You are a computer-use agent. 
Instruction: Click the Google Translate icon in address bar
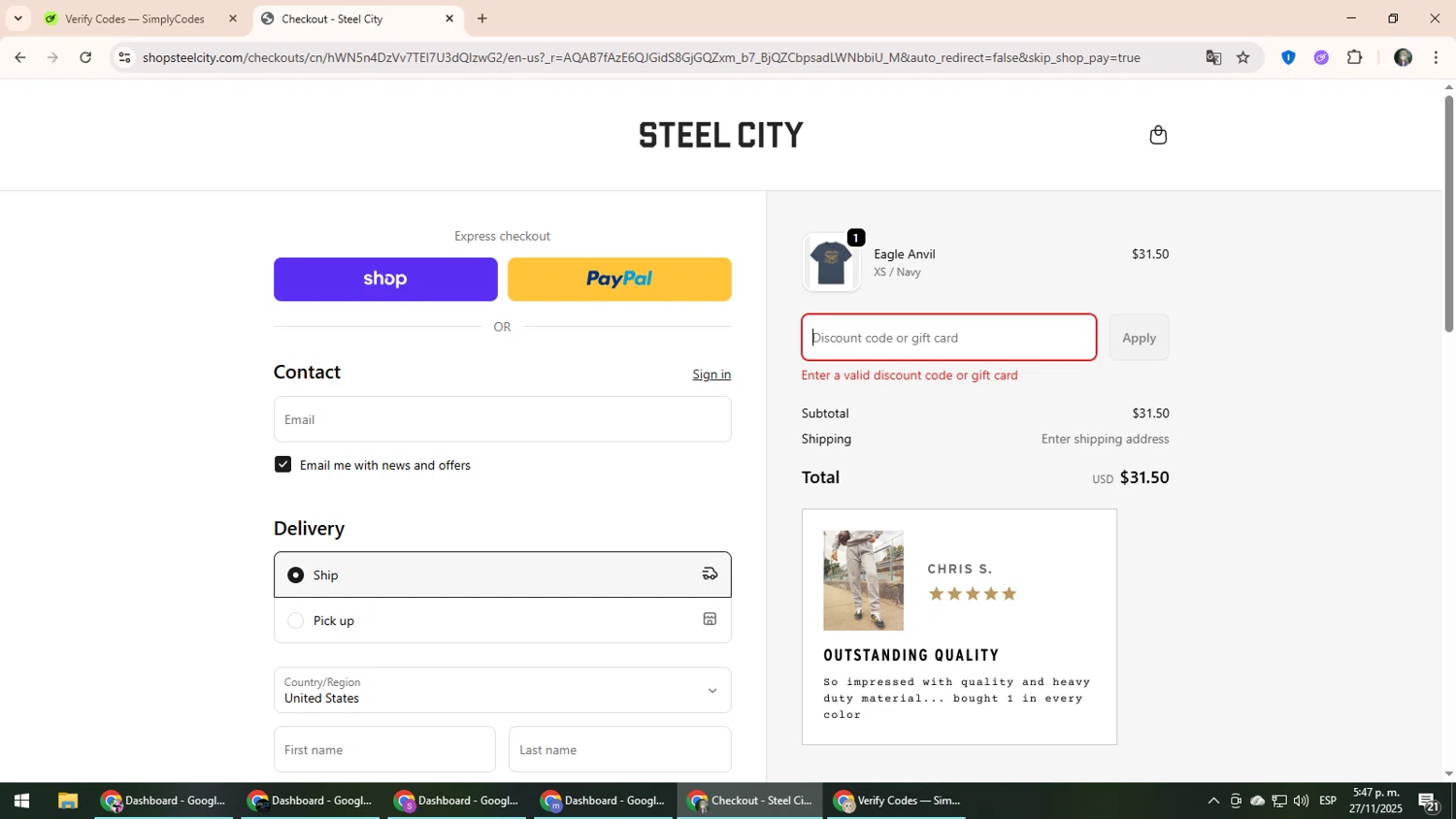coord(1213,57)
